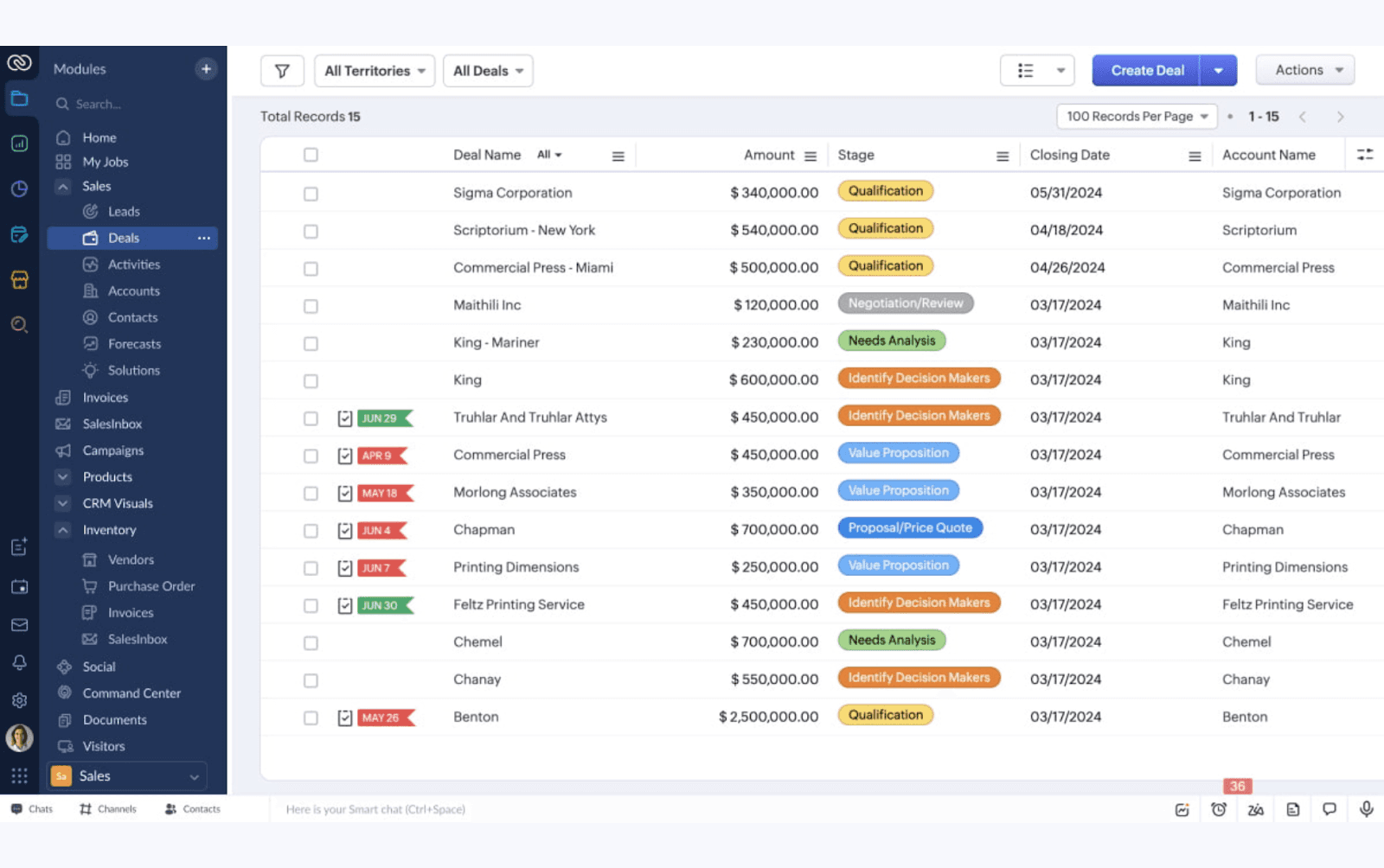
Task: Go to next page arrow
Action: click(1340, 117)
